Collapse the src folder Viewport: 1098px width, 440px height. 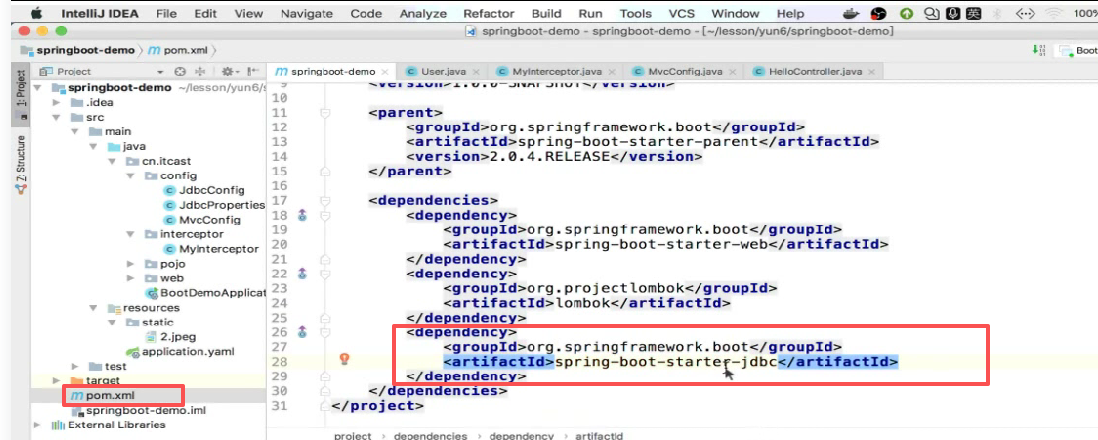point(56,117)
